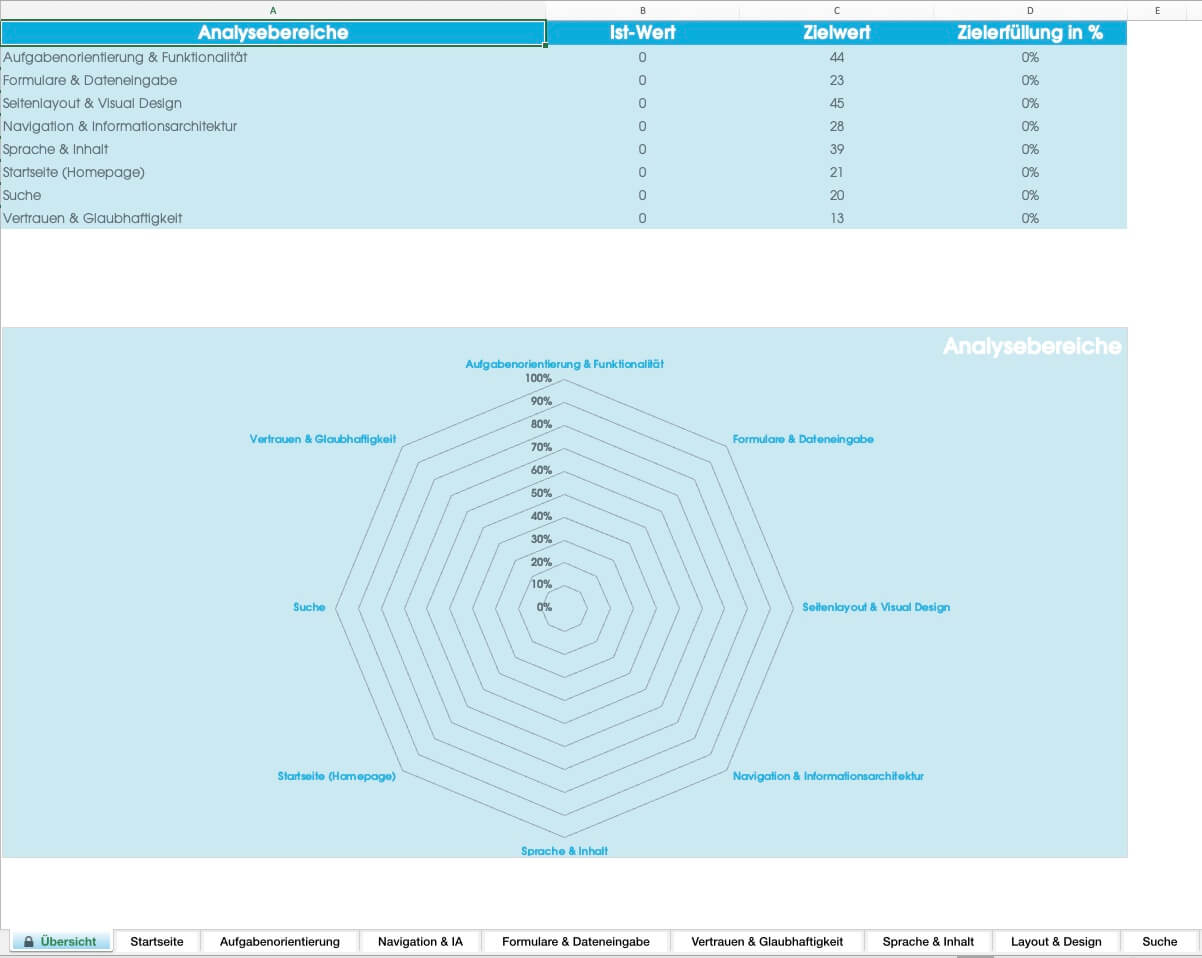Image resolution: width=1202 pixels, height=958 pixels.
Task: Switch to the Aufgabenorientierung sheet tab
Action: click(280, 942)
